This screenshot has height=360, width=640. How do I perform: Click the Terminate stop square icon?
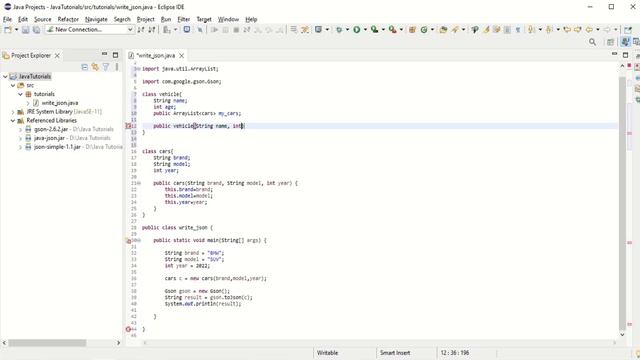tap(236, 30)
